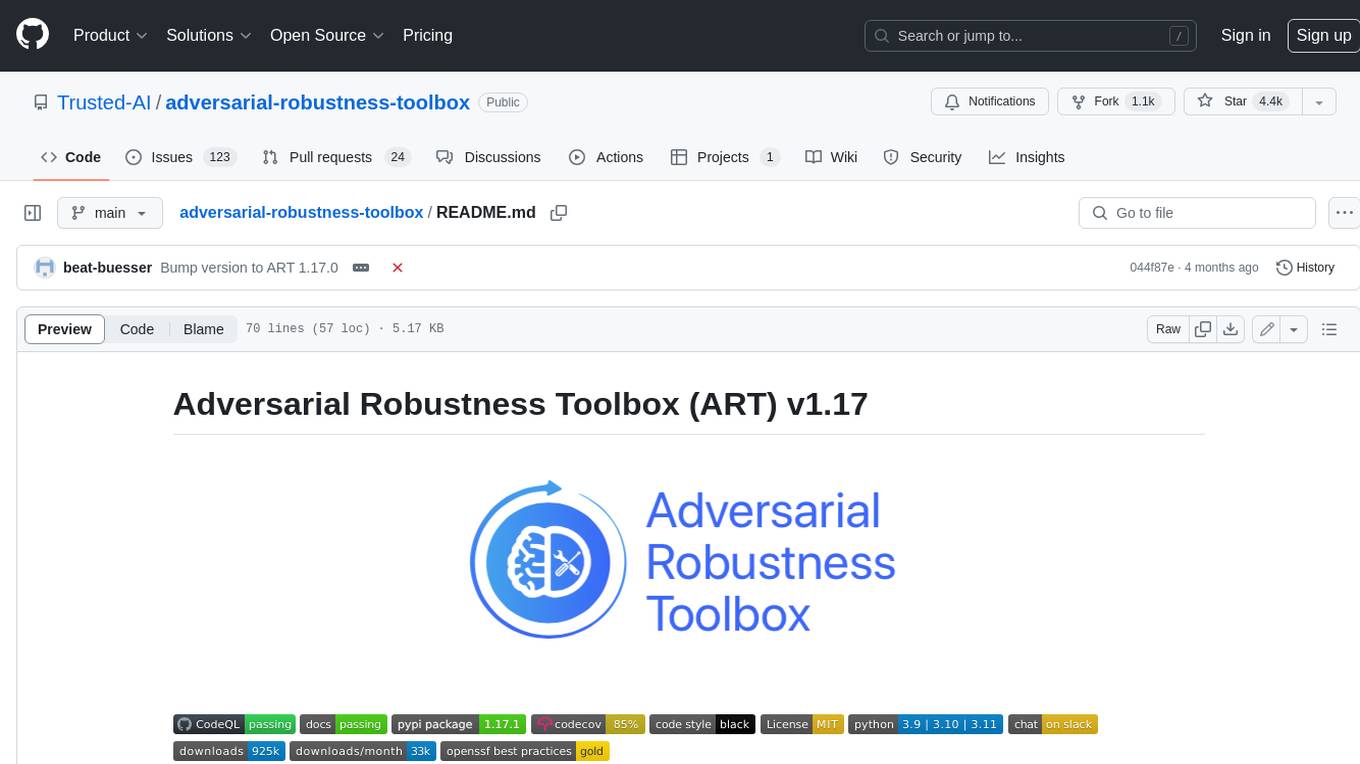Screen dimensions: 1360x764
Task: Click the Sign up button
Action: pos(1323,35)
